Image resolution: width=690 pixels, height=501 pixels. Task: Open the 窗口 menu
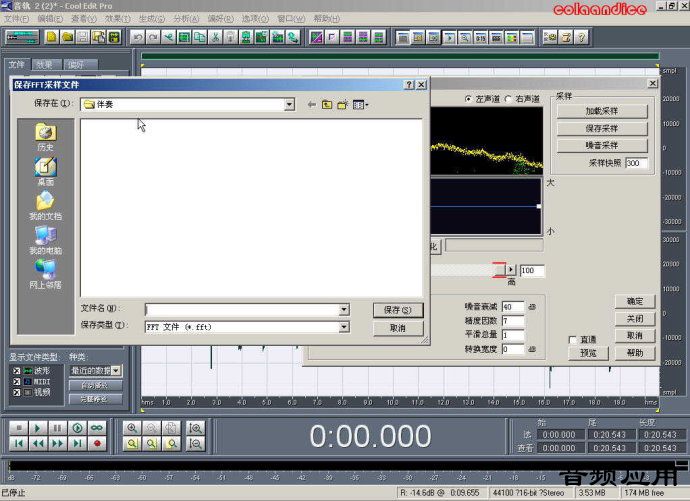[291, 18]
